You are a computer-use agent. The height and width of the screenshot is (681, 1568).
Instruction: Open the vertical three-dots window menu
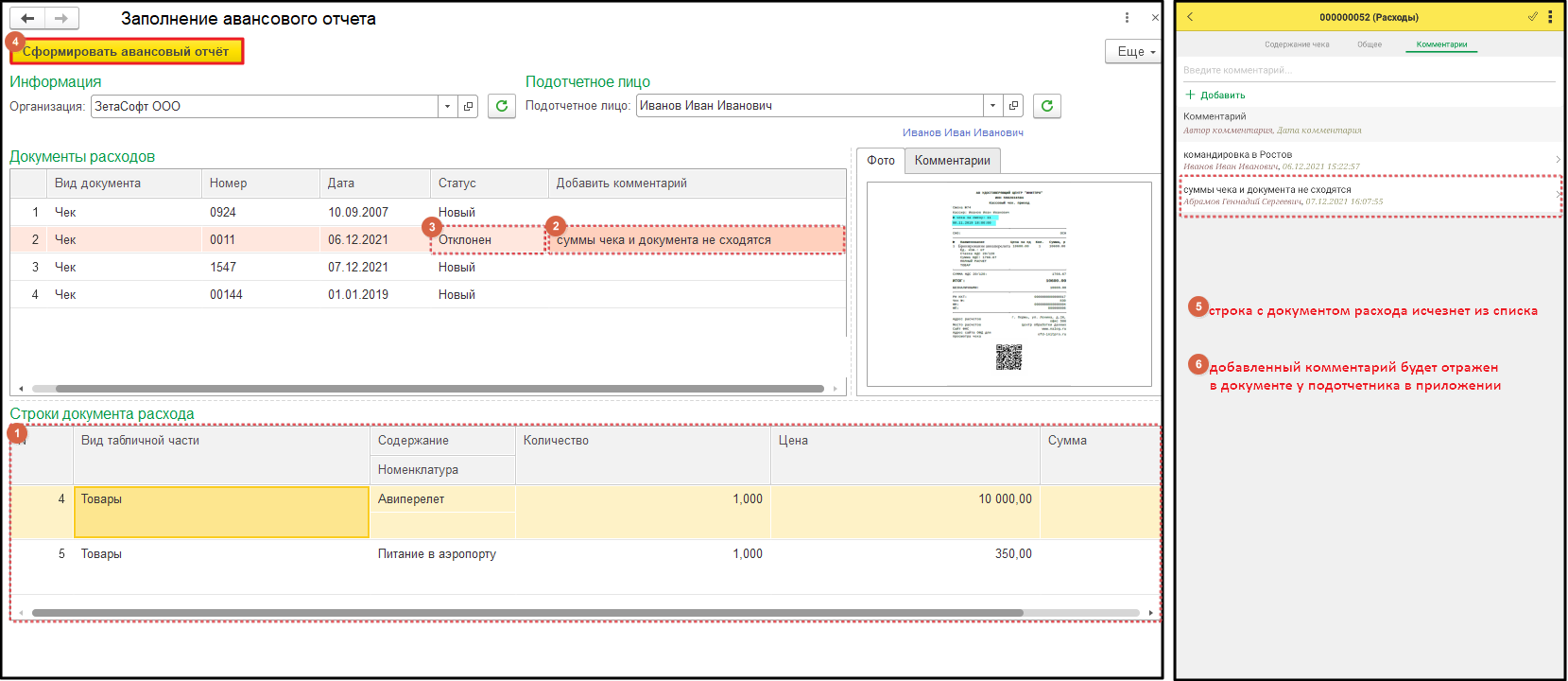point(1127,18)
